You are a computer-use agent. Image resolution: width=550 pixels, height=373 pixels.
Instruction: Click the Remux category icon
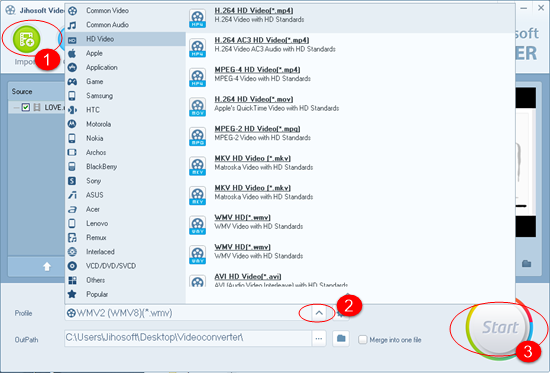pyautogui.click(x=72, y=238)
